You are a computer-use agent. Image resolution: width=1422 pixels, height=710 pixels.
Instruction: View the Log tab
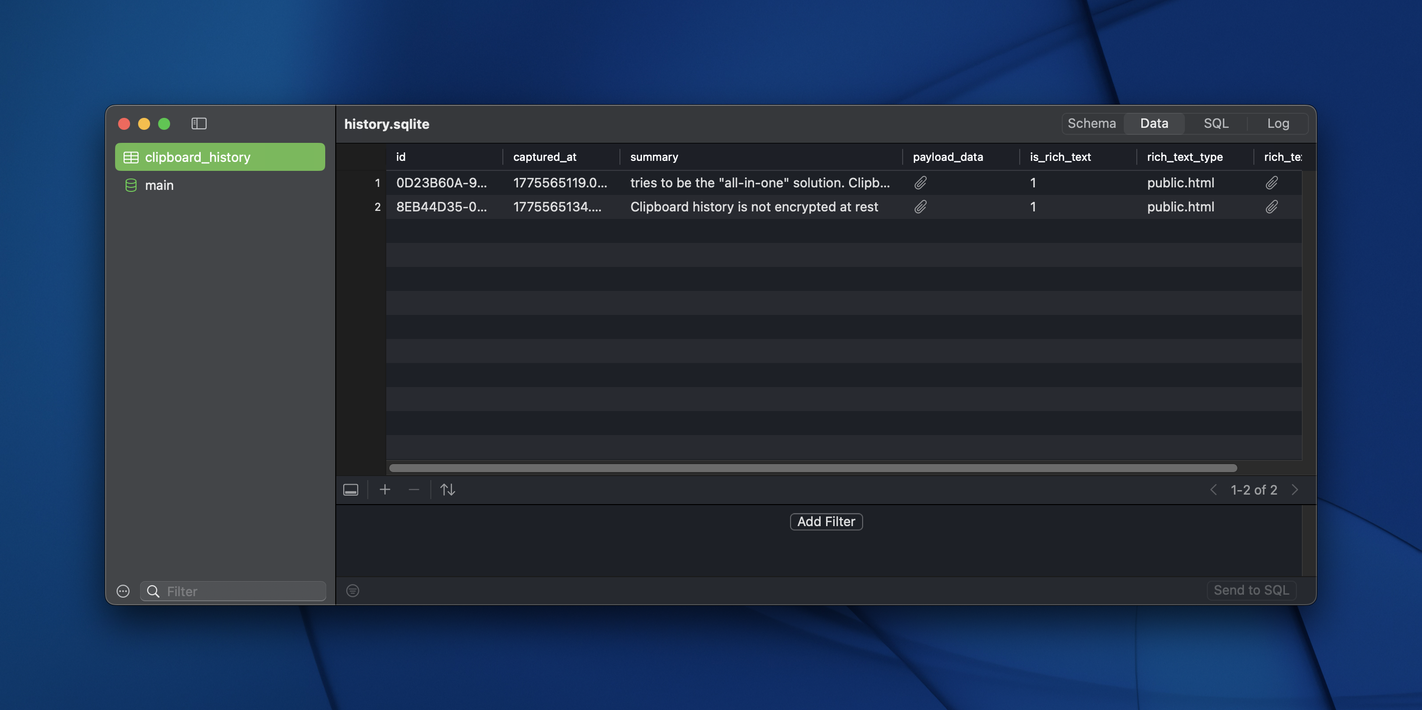tap(1277, 123)
